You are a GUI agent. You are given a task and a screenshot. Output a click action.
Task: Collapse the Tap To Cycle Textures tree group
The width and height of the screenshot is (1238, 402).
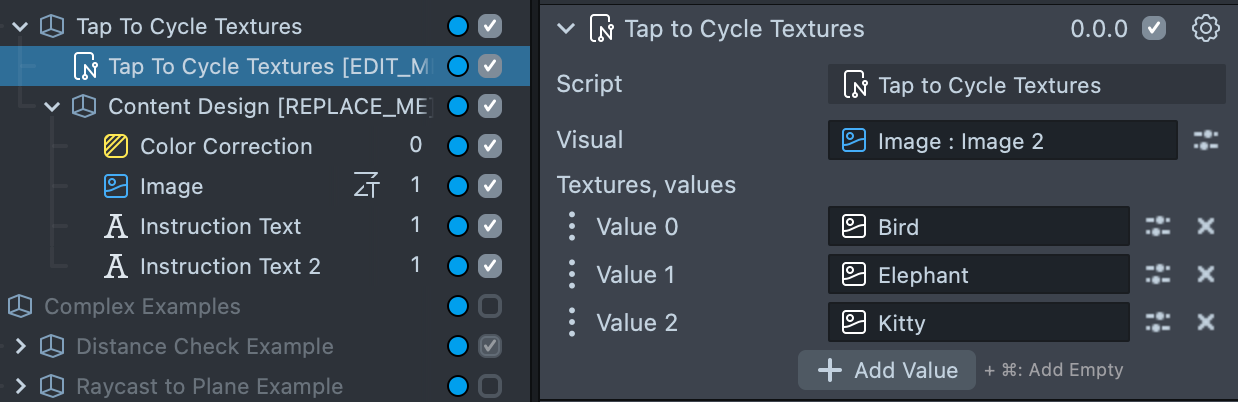pyautogui.click(x=20, y=27)
